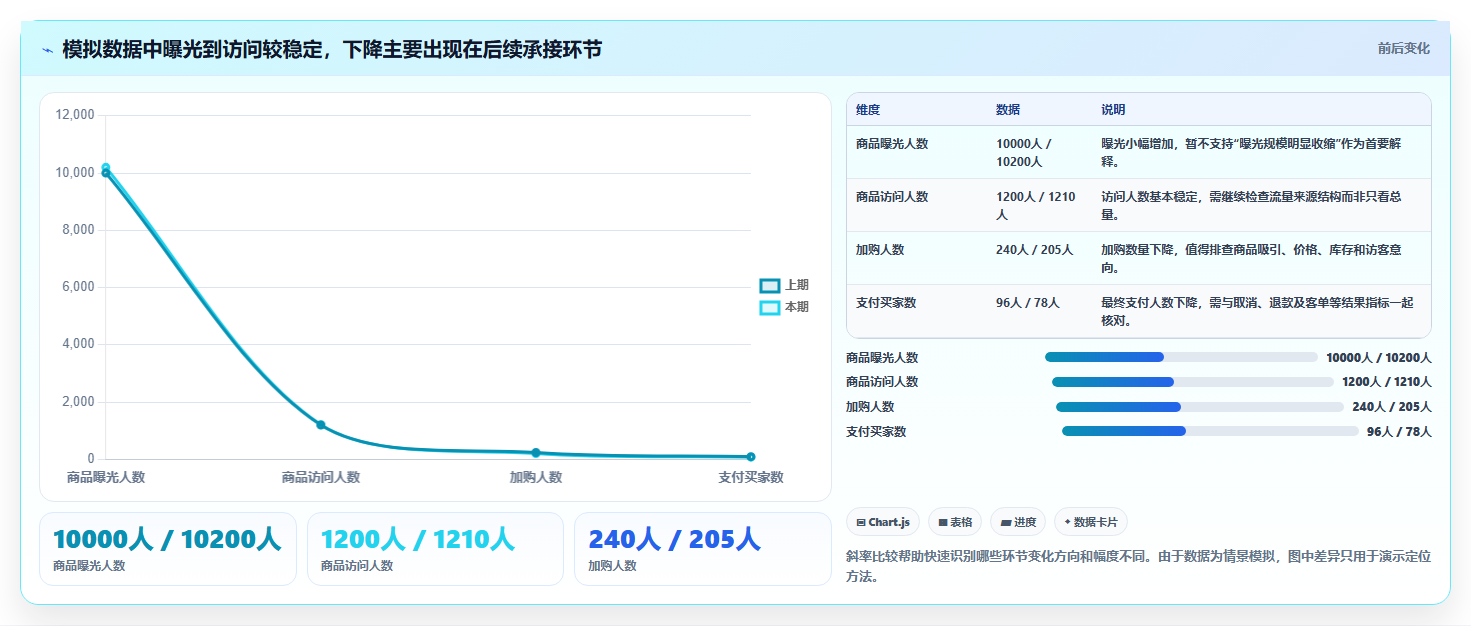The width and height of the screenshot is (1471, 626).
Task: Select the Chart.js chip
Action: (883, 522)
